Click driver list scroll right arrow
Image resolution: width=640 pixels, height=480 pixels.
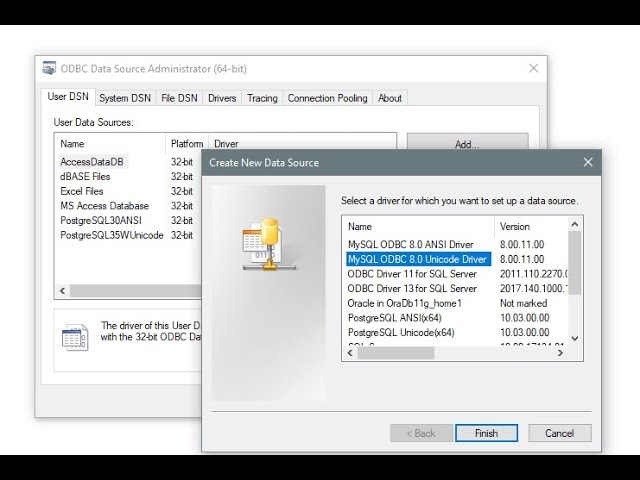(560, 353)
